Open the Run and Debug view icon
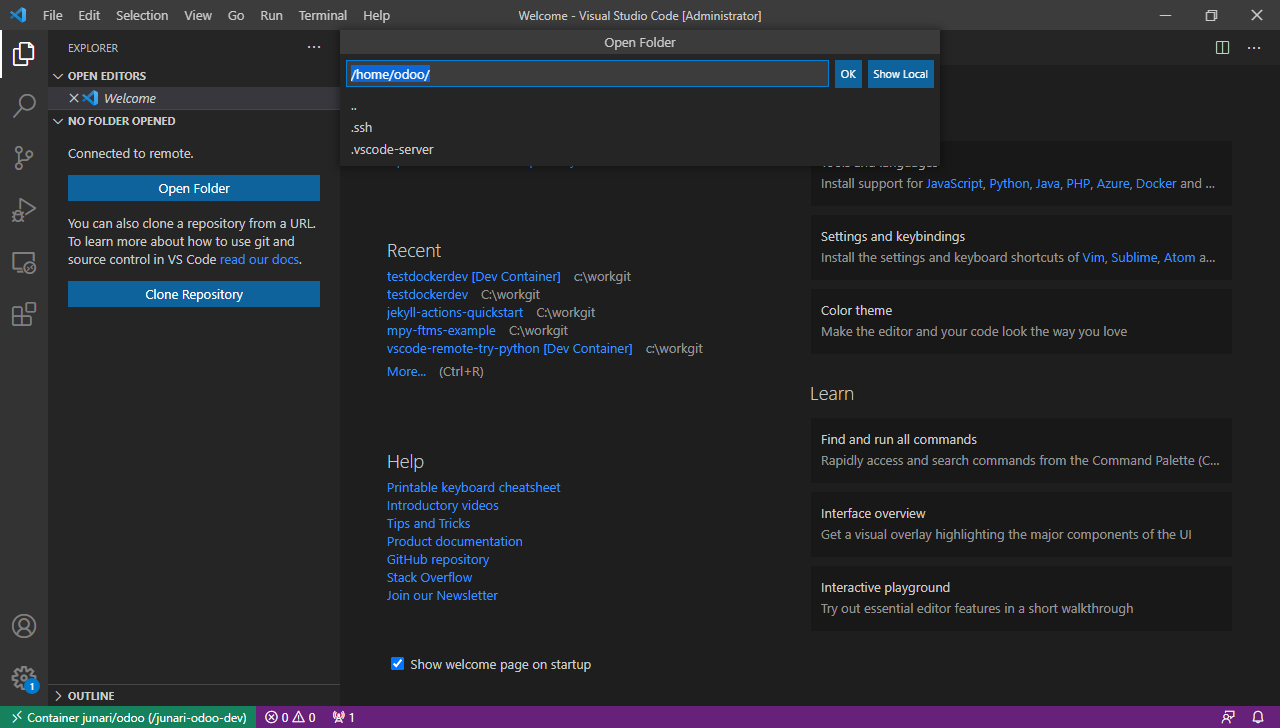The width and height of the screenshot is (1280, 728). pos(24,210)
